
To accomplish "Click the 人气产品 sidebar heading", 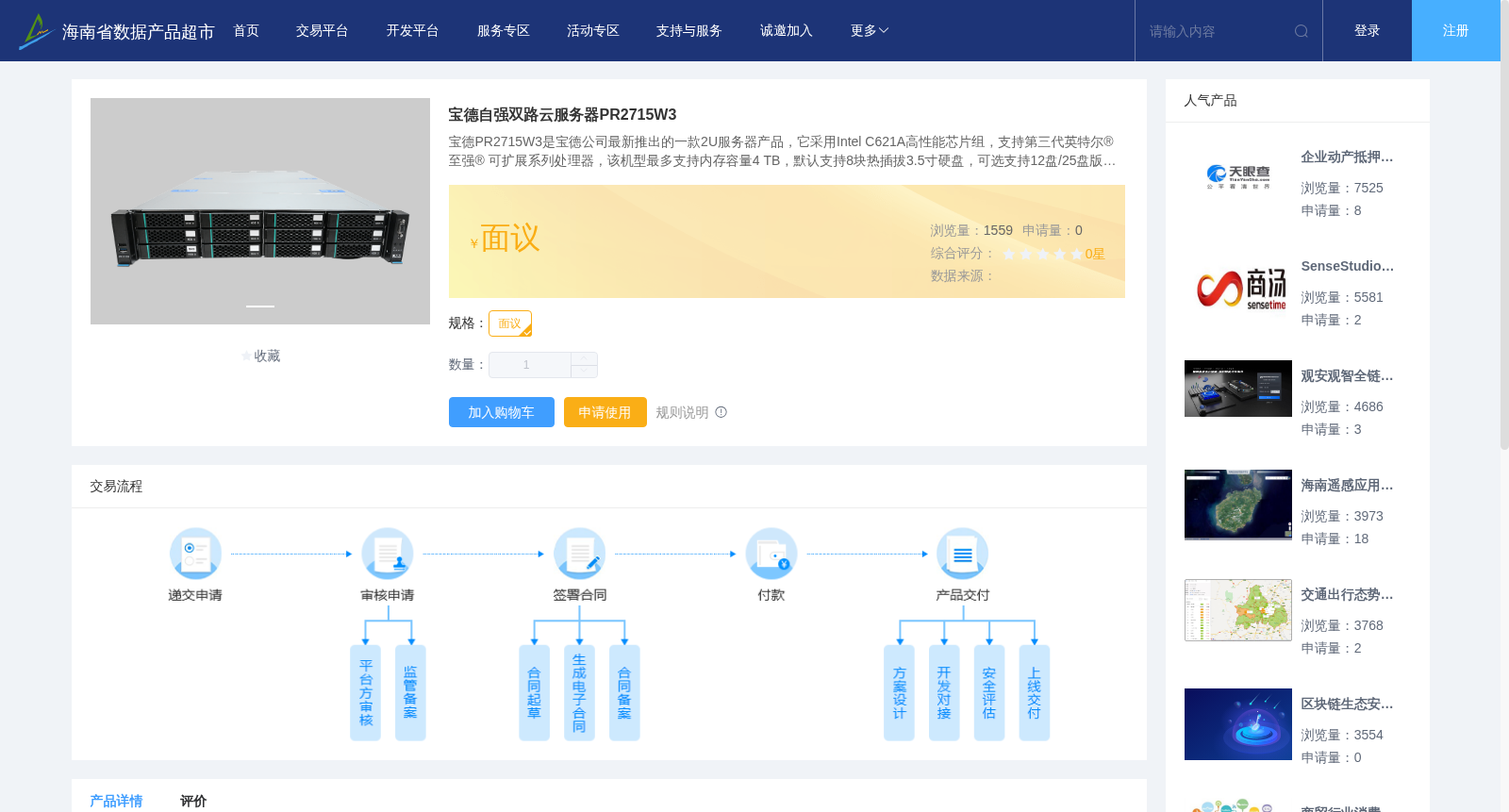I will tap(1210, 101).
